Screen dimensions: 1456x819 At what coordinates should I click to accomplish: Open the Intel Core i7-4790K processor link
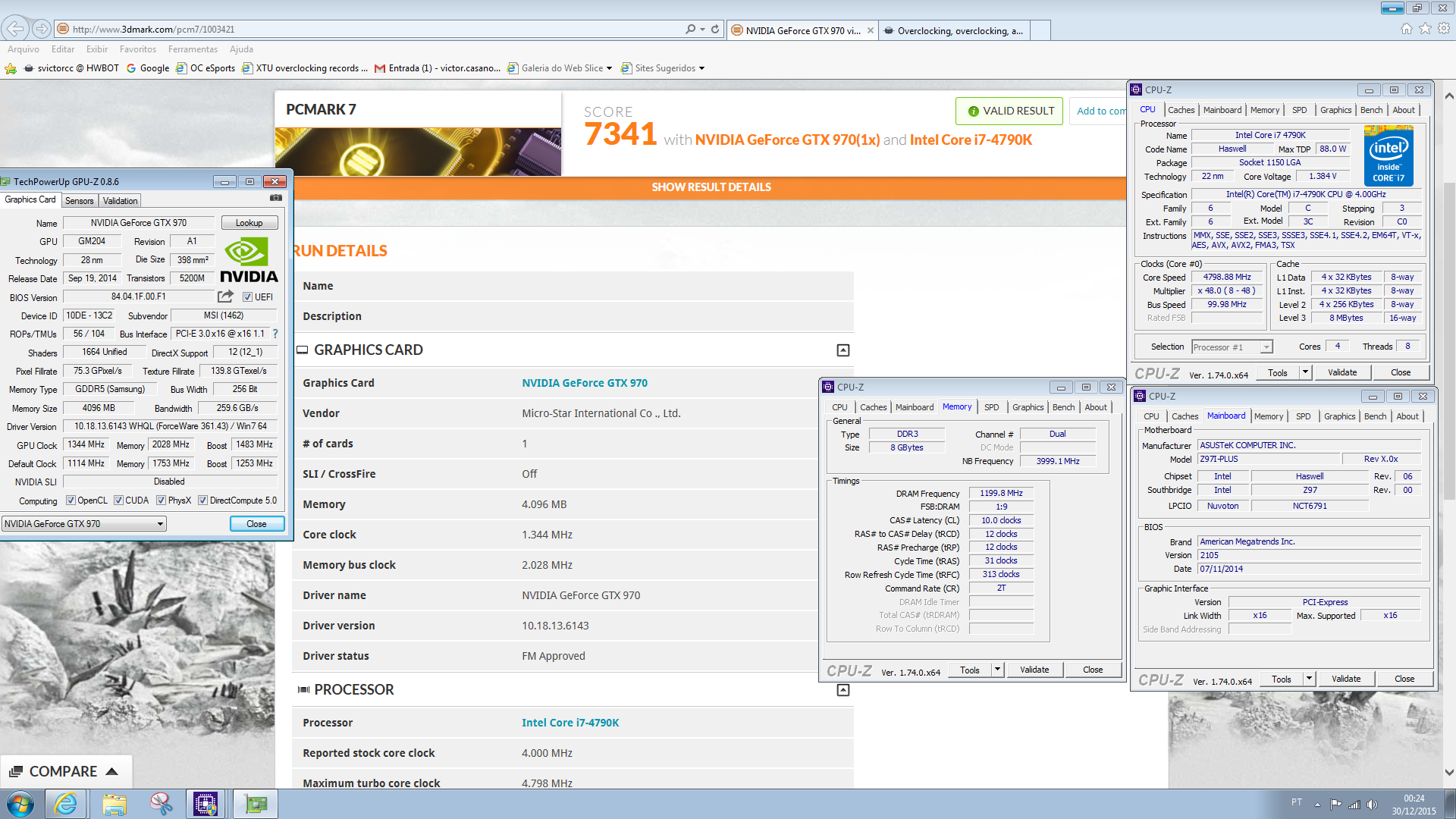point(570,723)
